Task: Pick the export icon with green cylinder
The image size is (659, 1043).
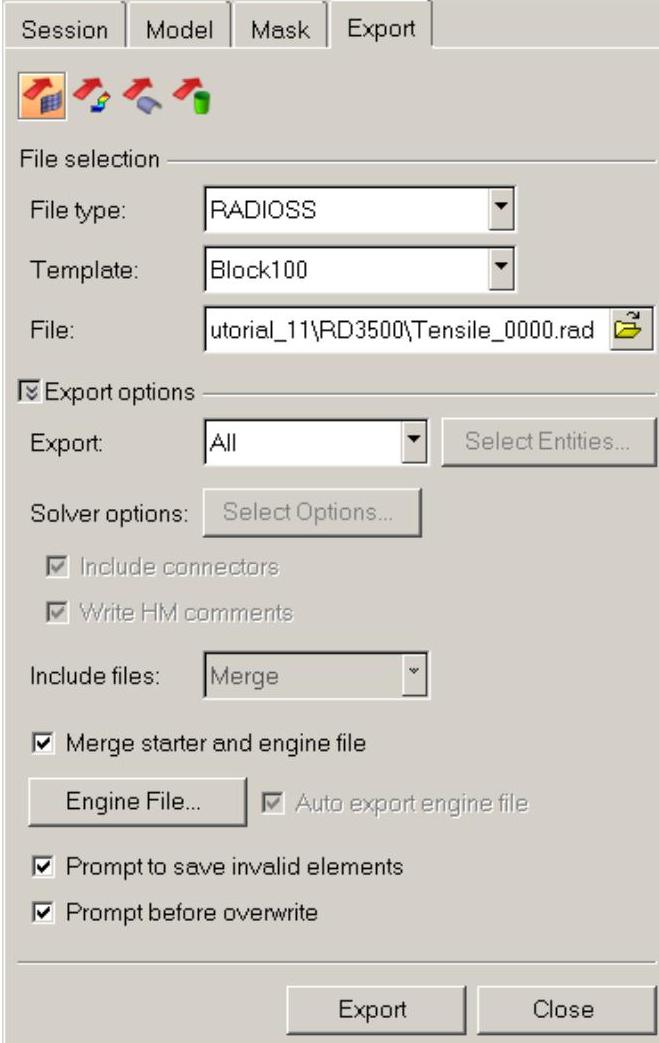Action: pos(192,99)
